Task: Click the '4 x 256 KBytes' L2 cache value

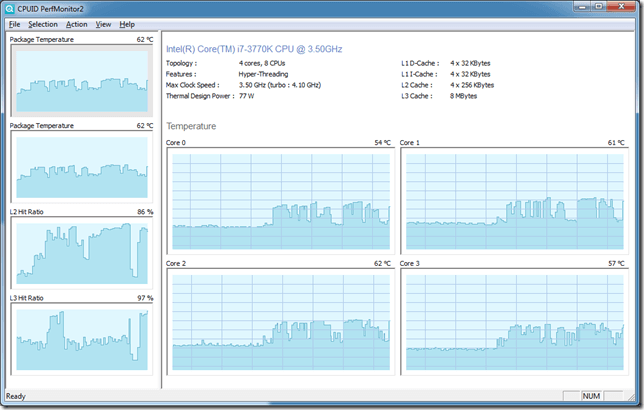Action: click(472, 85)
